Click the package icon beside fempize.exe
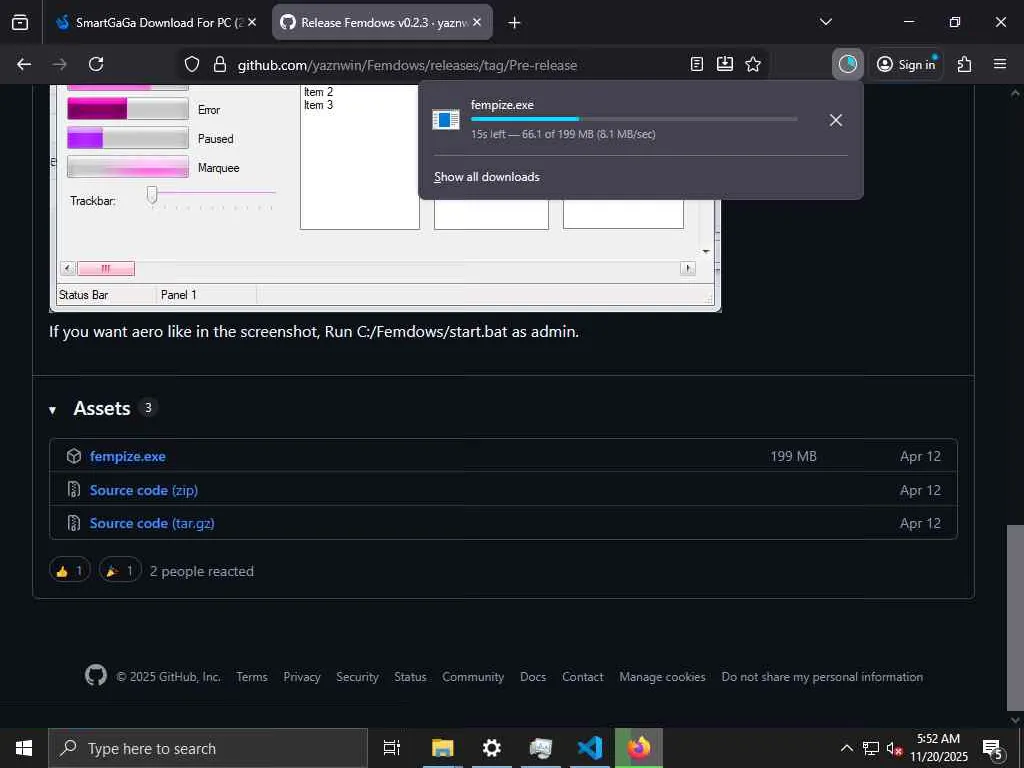Image resolution: width=1024 pixels, height=768 pixels. [74, 456]
